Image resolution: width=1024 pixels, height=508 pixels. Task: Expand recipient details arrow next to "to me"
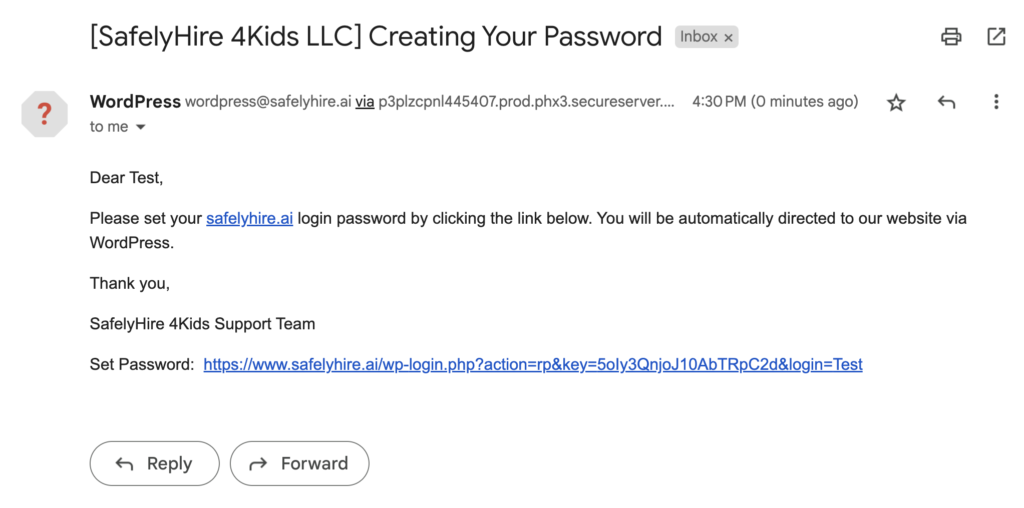[140, 127]
